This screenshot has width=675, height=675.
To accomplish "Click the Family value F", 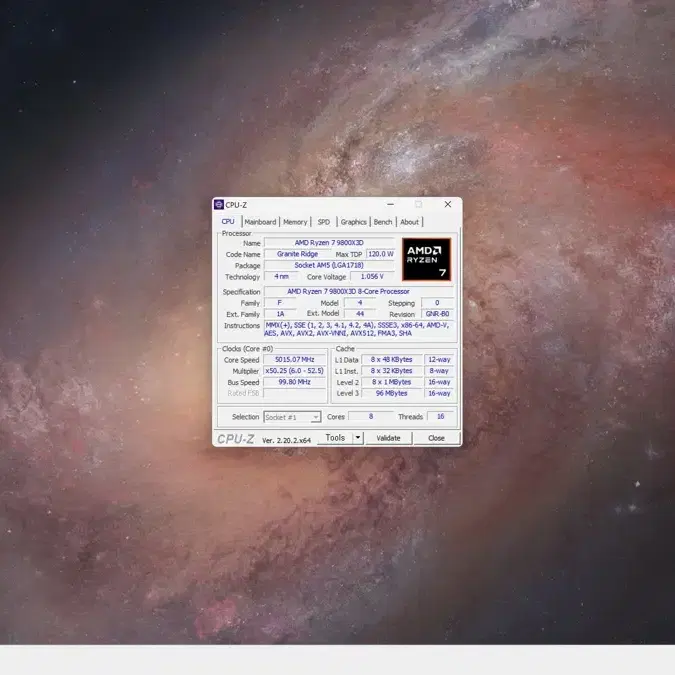I will (x=280, y=303).
